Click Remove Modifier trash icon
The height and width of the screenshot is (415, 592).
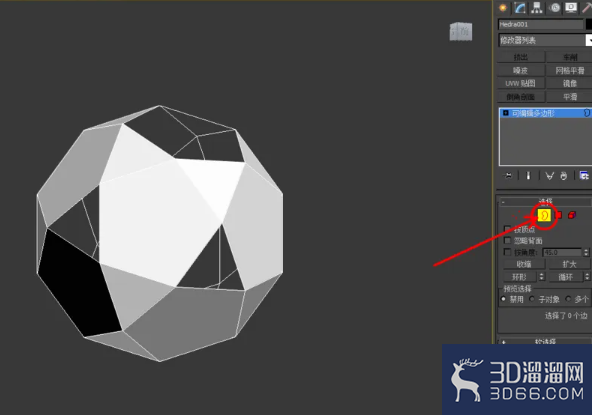click(564, 176)
